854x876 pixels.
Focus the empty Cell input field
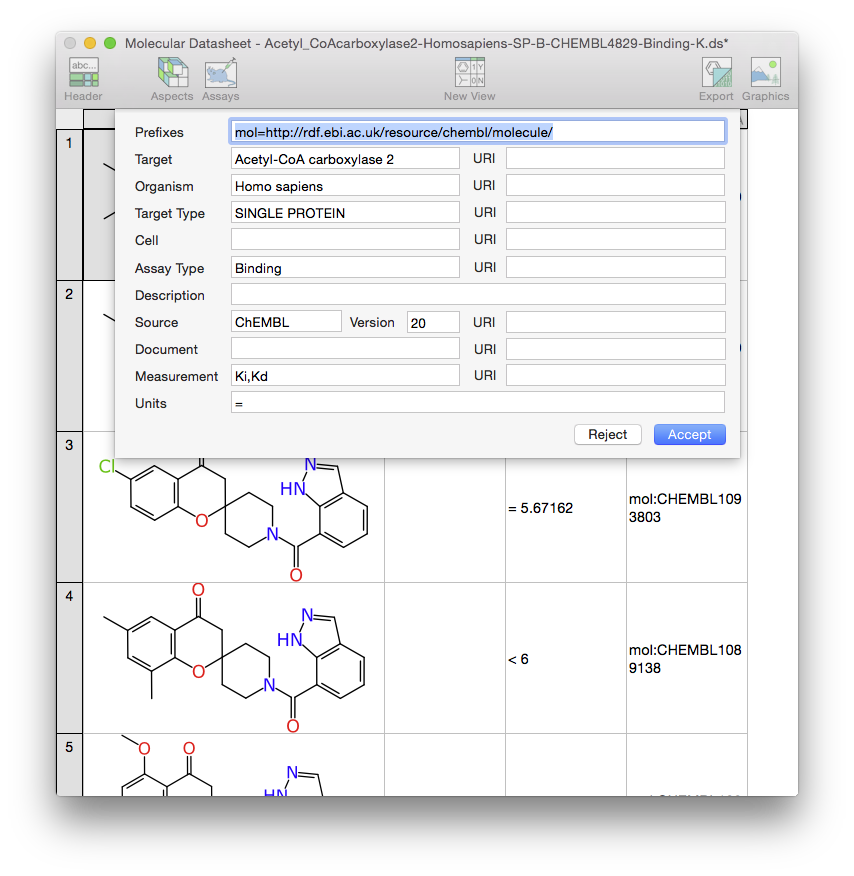pyautogui.click(x=345, y=240)
